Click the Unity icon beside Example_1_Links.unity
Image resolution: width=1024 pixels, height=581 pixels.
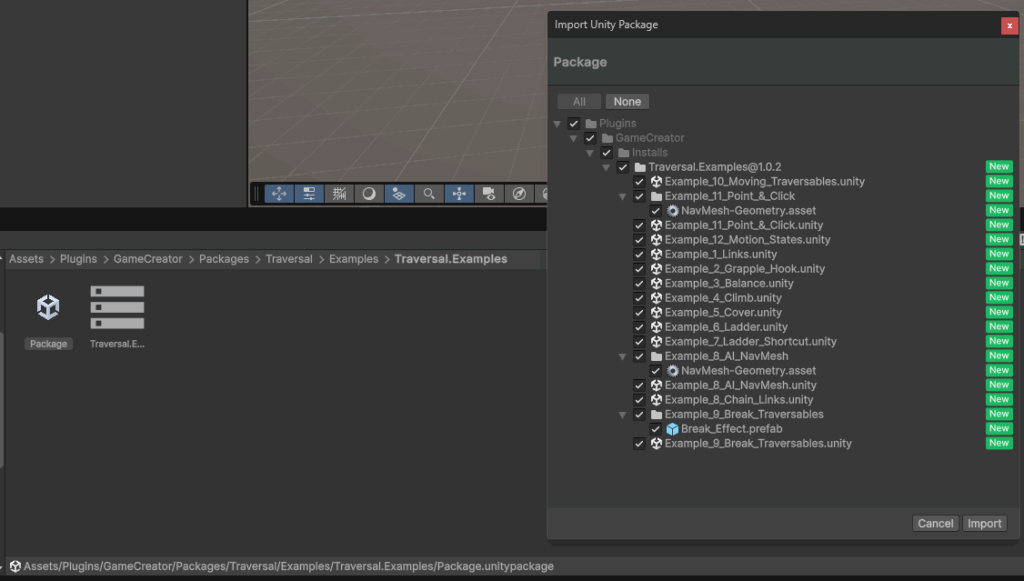pos(656,255)
